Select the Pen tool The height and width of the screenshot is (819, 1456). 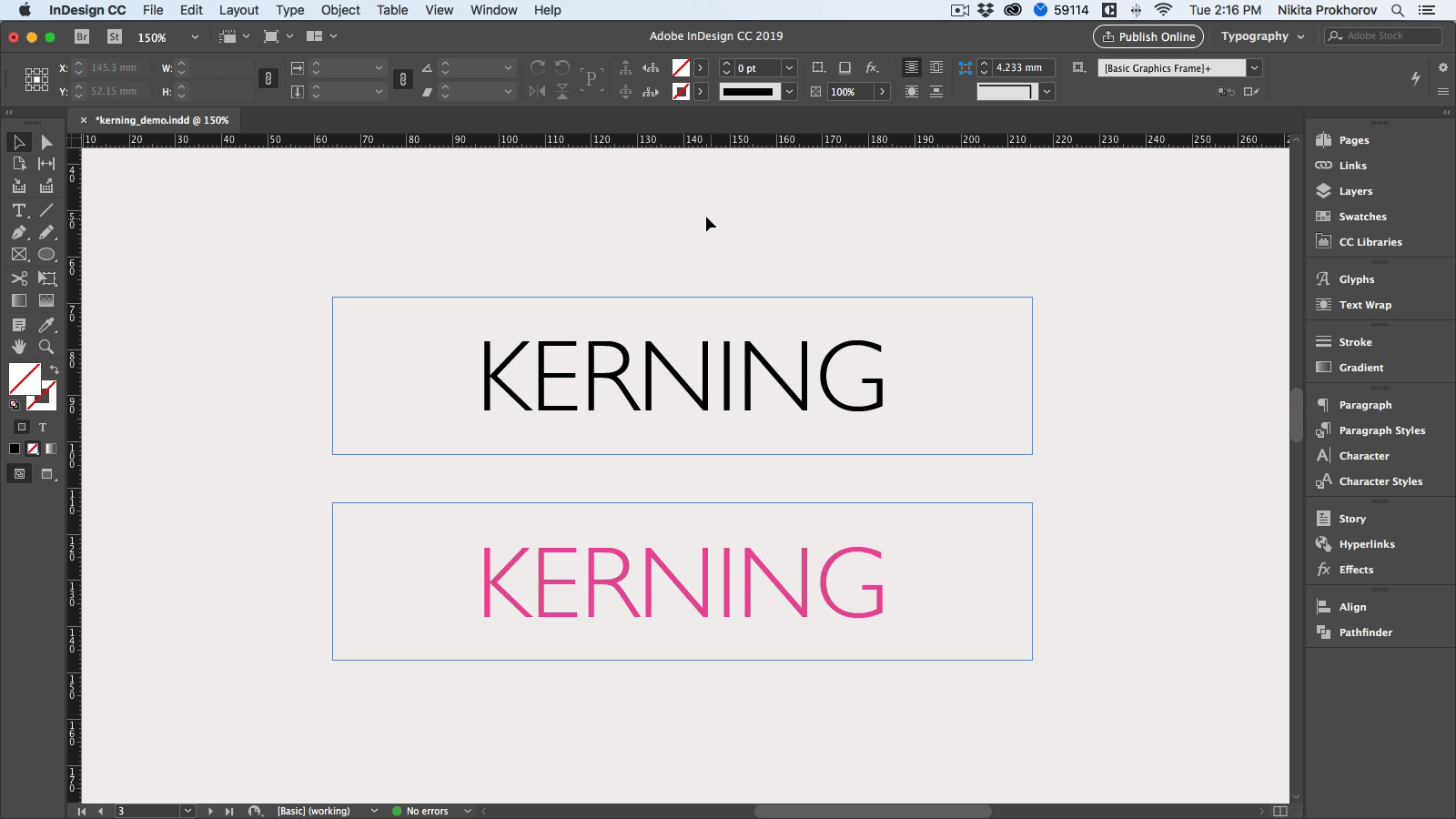click(x=18, y=233)
